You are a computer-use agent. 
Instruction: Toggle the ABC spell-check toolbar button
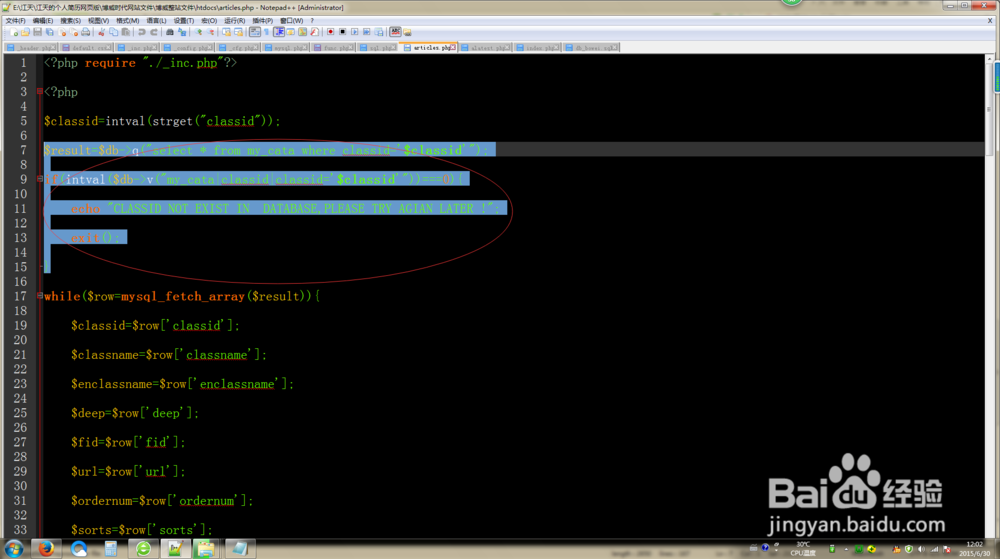click(x=395, y=32)
